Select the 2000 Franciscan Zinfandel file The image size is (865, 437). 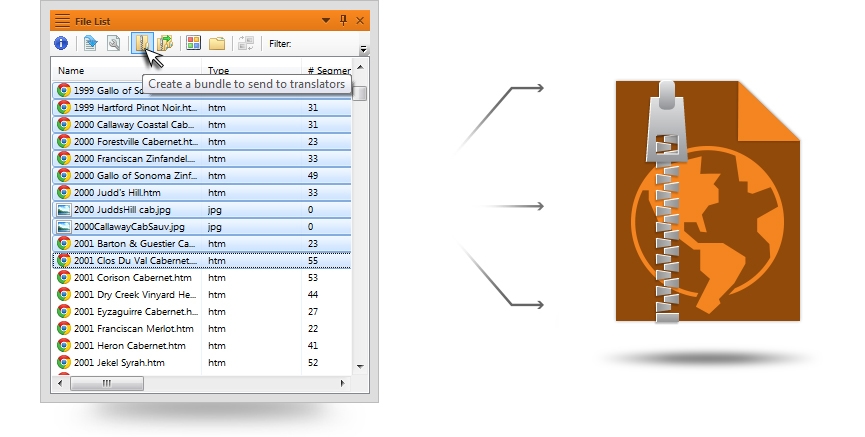[202, 158]
